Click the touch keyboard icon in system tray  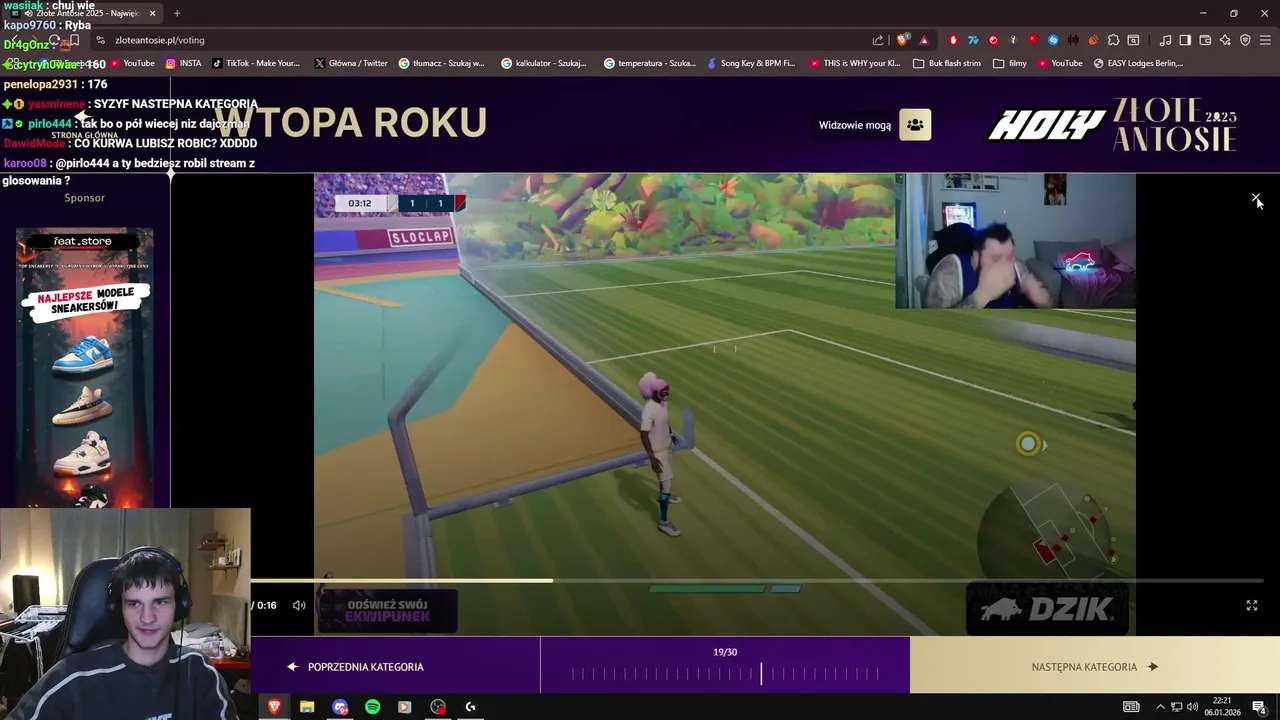click(1131, 707)
